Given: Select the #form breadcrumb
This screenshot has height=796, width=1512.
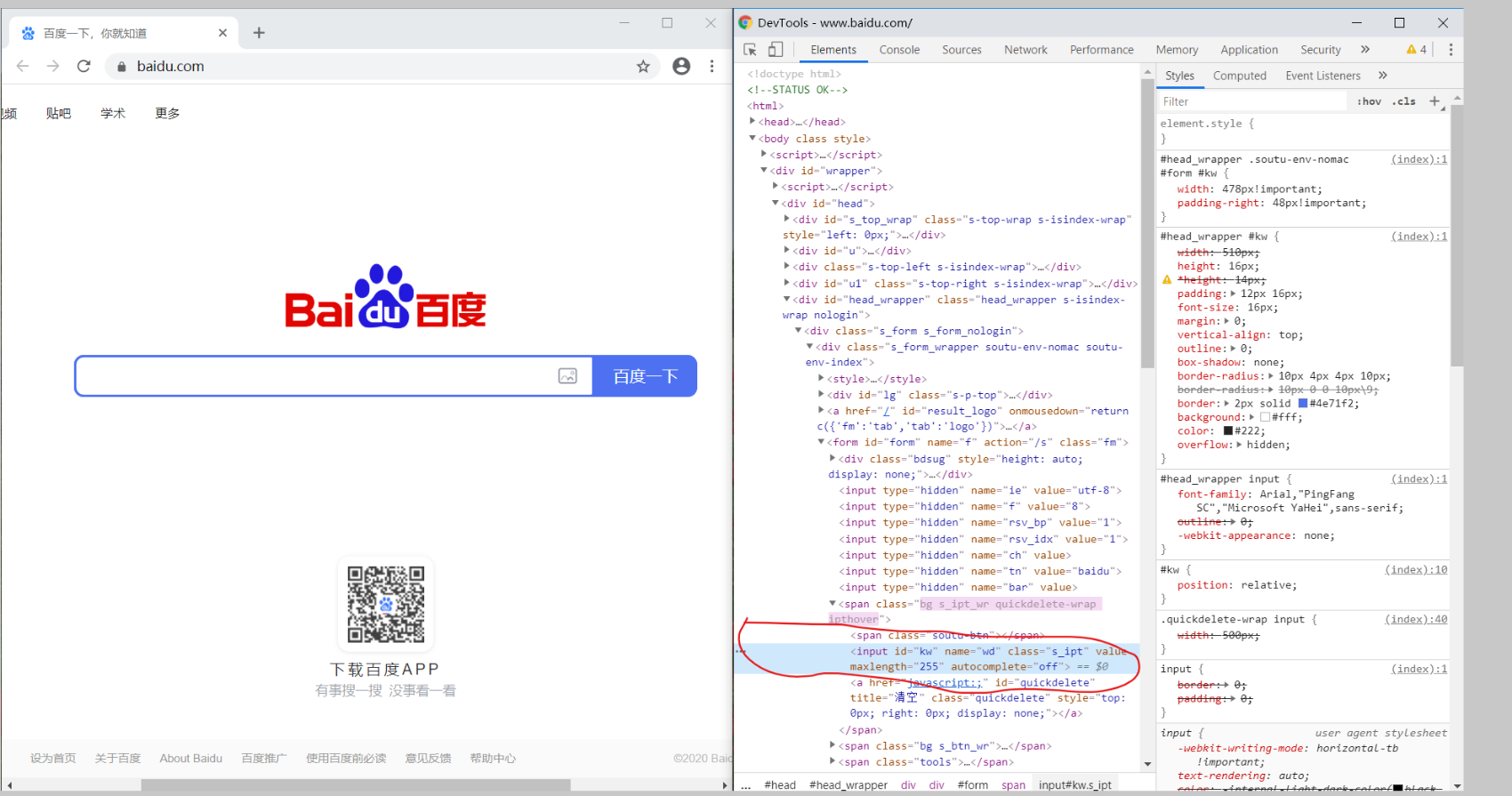Looking at the screenshot, I should (x=973, y=785).
